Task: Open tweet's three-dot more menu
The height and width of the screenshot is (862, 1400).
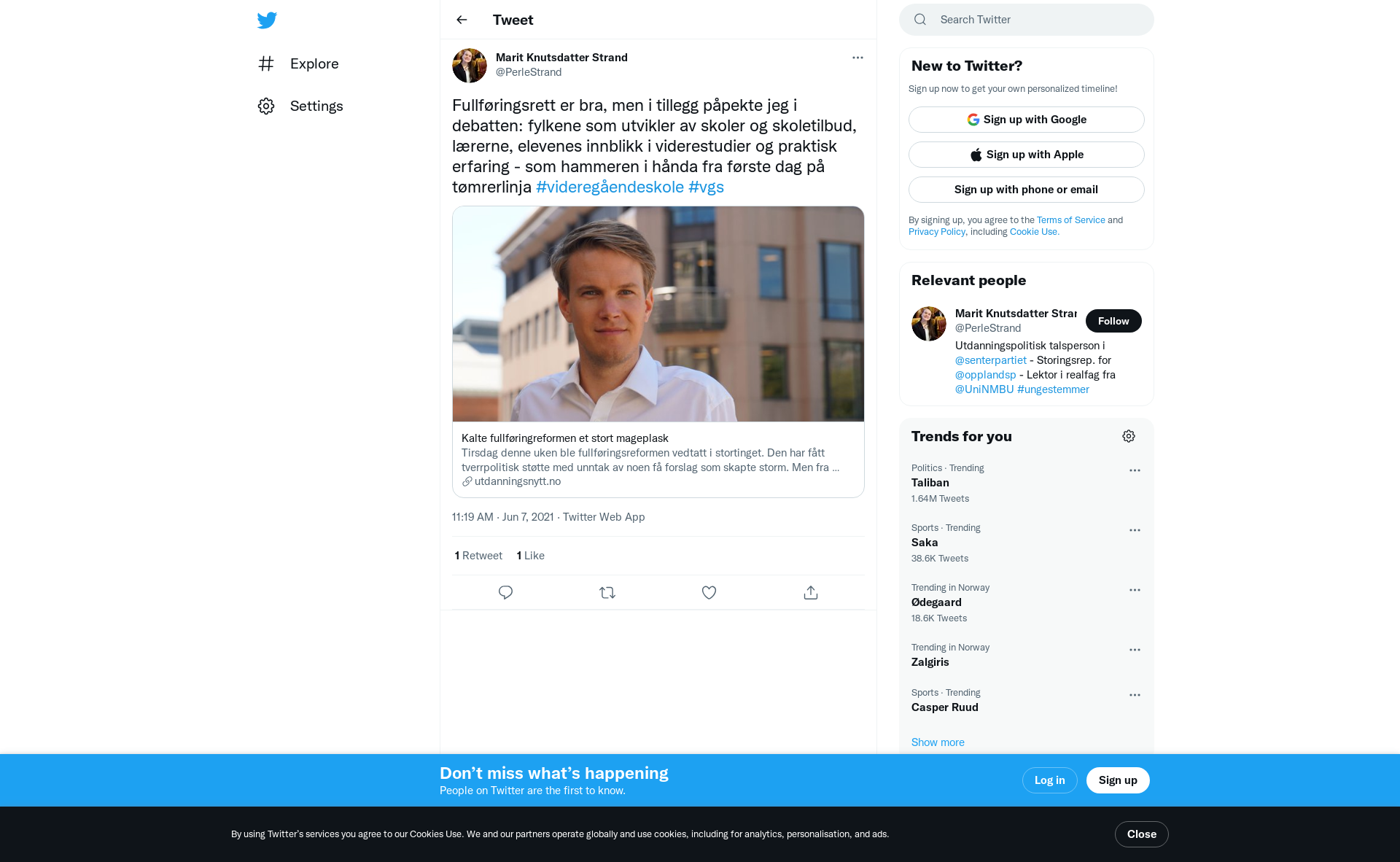Action: pos(857,58)
